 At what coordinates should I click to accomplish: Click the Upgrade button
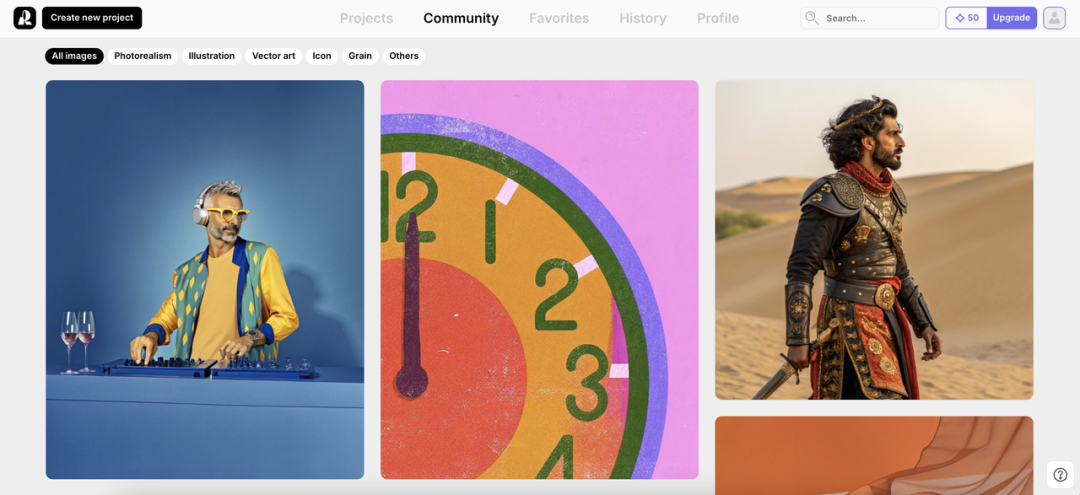coord(1011,18)
